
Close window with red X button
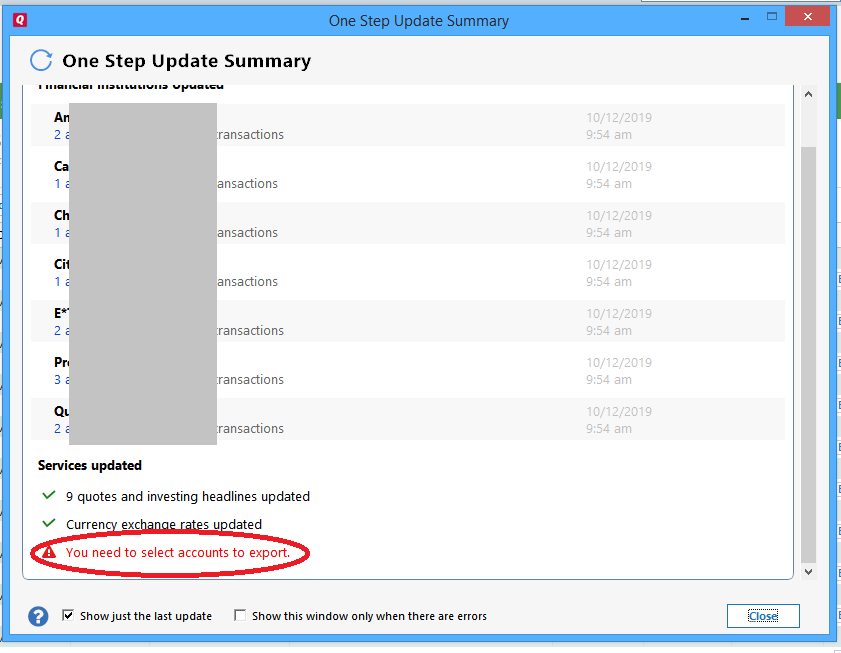[807, 17]
